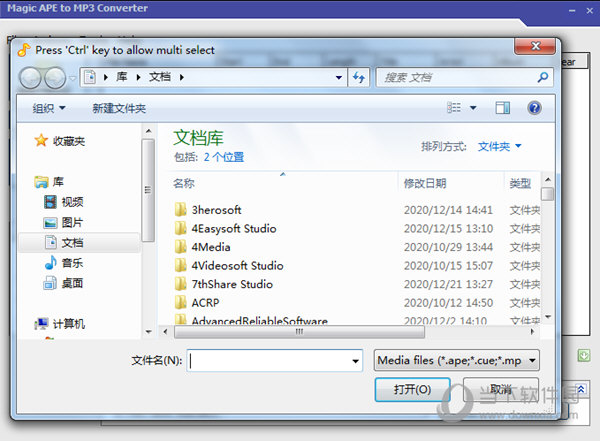
Task: Sort by 类型 type column header
Action: tap(520, 183)
